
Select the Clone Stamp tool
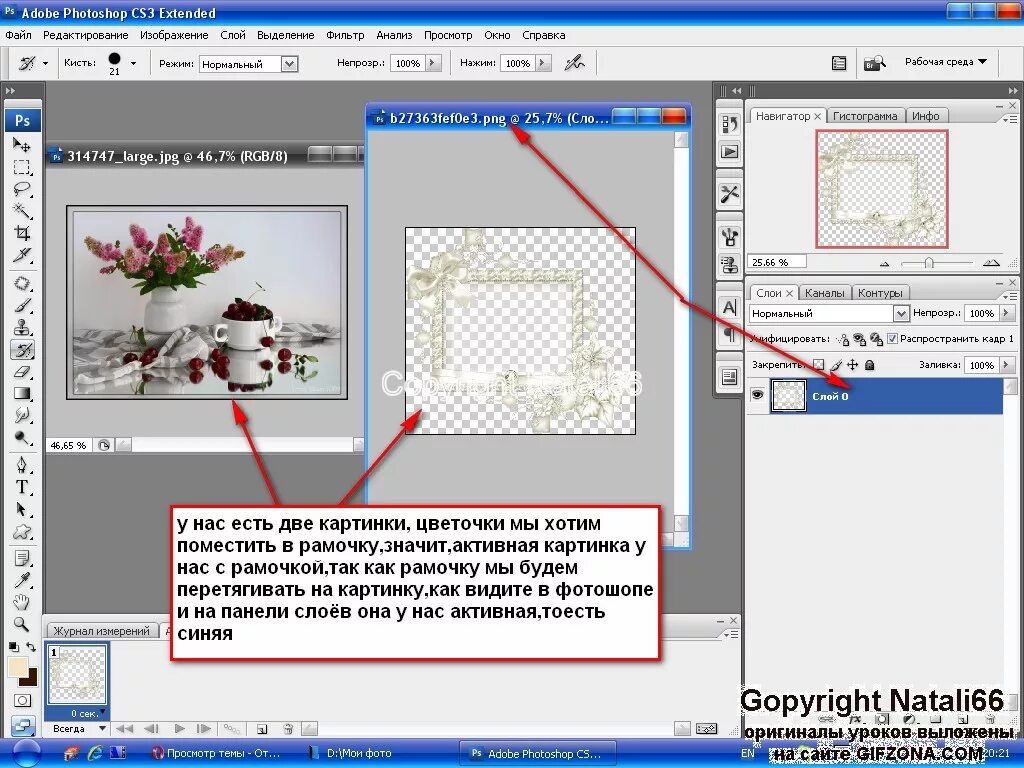[x=22, y=327]
